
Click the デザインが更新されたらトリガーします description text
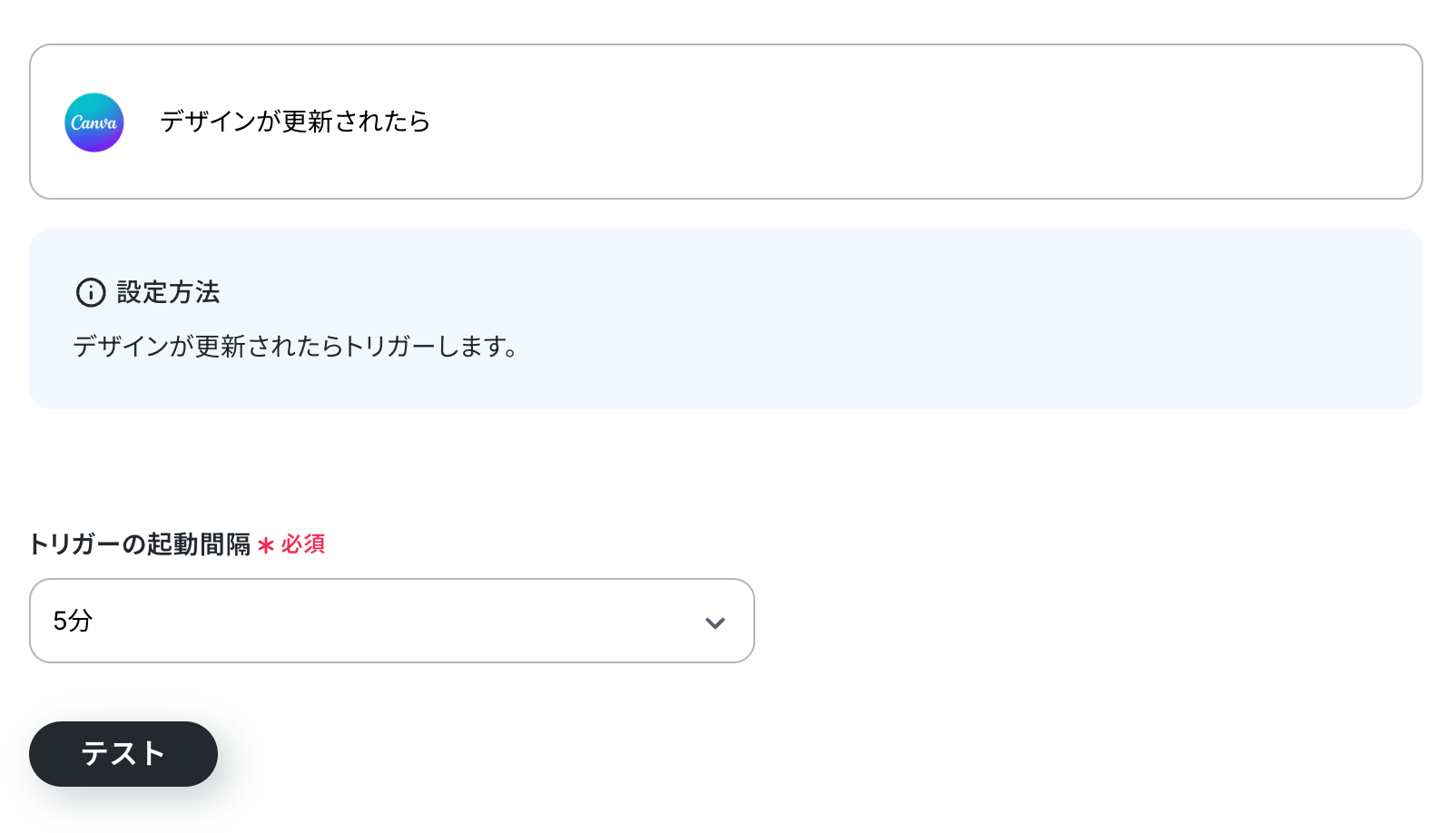[295, 347]
